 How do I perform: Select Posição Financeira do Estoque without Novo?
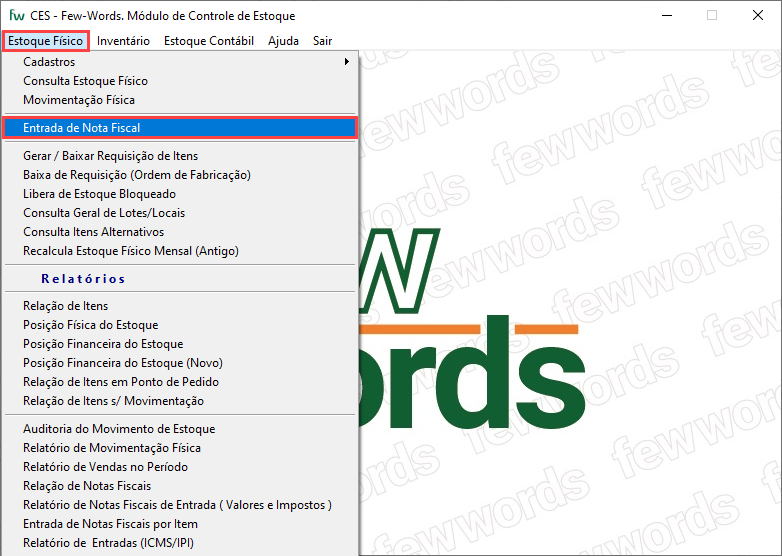click(180, 344)
